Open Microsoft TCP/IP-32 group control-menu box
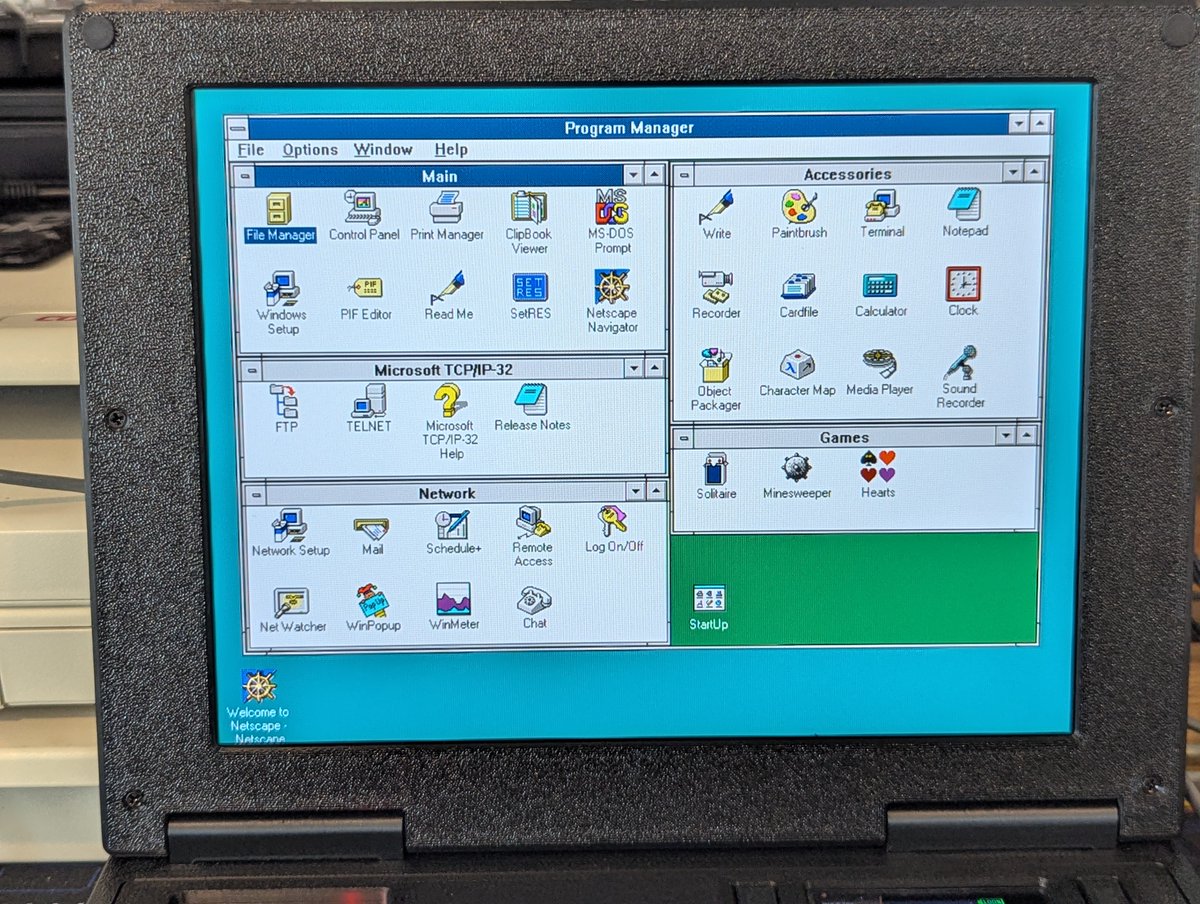1200x904 pixels. [x=250, y=370]
